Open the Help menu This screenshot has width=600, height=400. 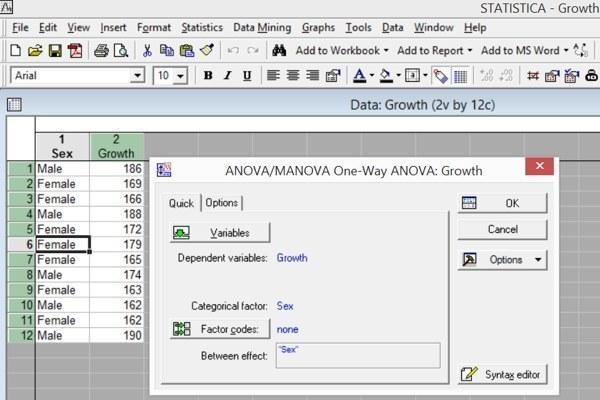tap(475, 28)
